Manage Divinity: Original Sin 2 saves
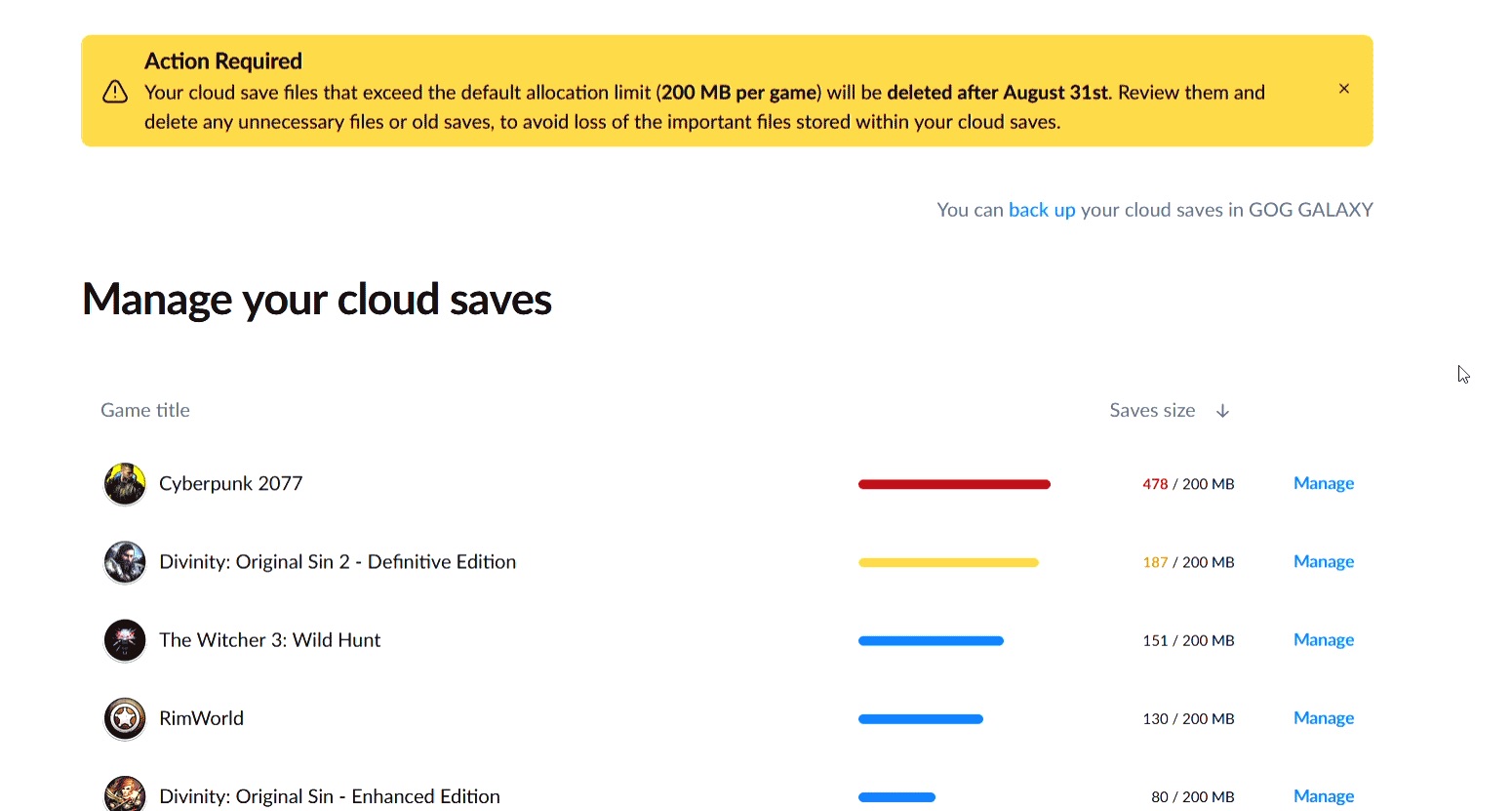Screen dimensions: 1512x811 pyautogui.click(x=1324, y=561)
